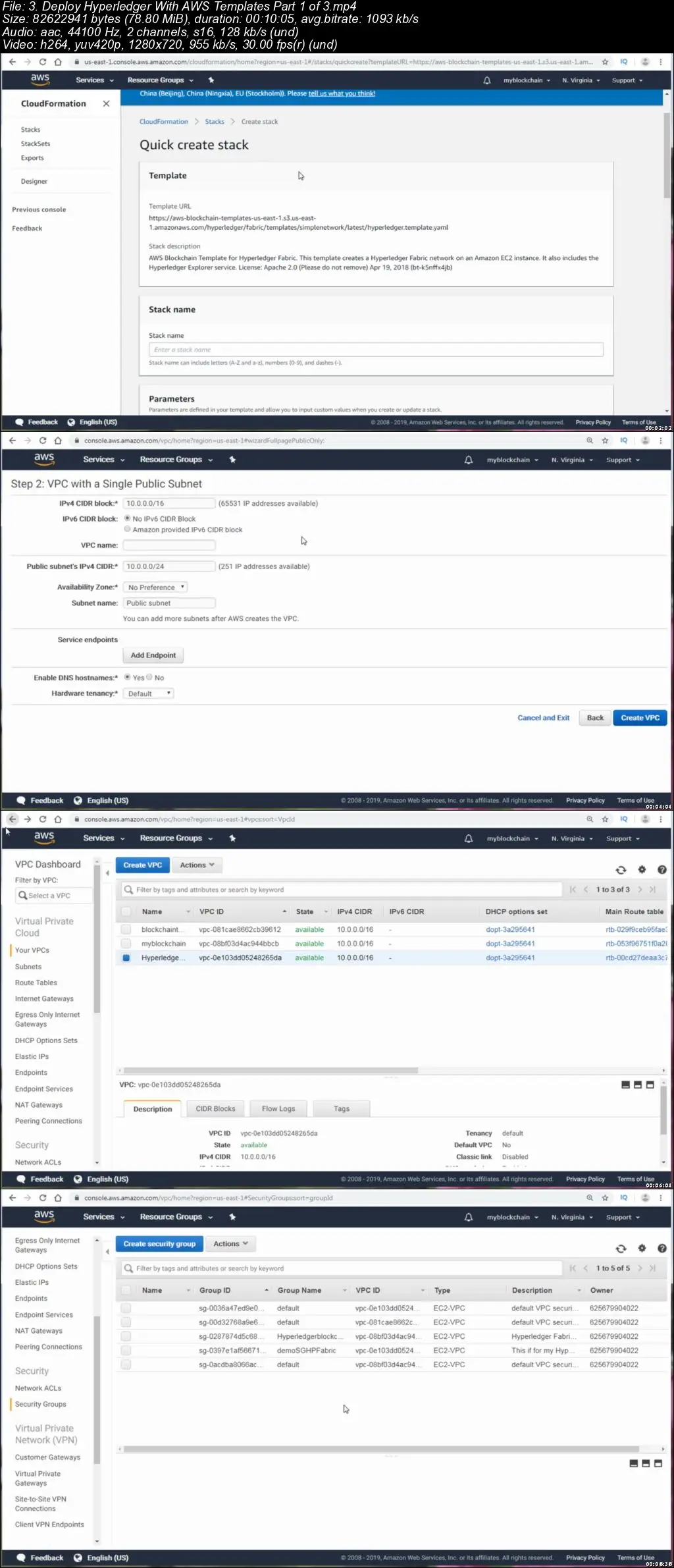Open the Resource Groups dropdown on the VPC wizard page
This screenshot has height=1568, width=674.
tap(176, 460)
